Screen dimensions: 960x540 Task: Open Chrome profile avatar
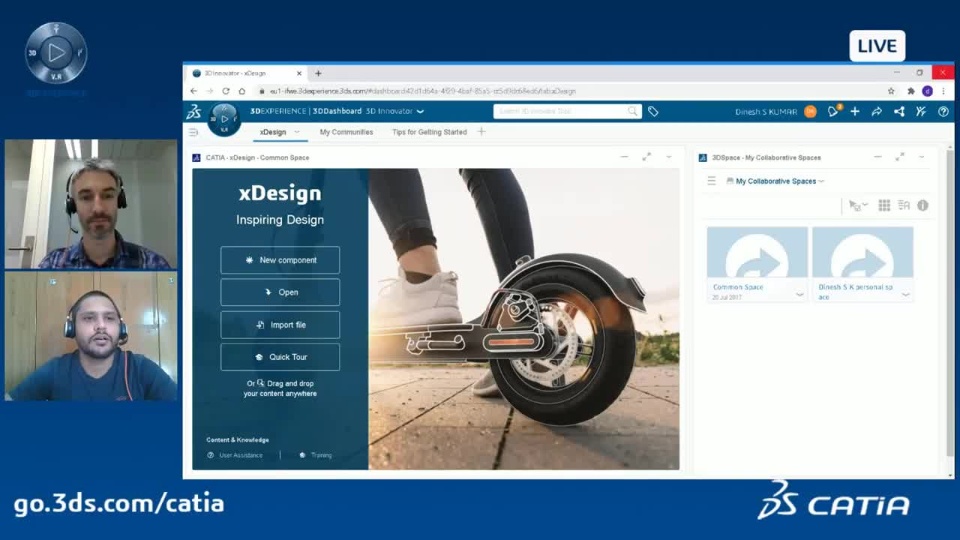[x=928, y=91]
